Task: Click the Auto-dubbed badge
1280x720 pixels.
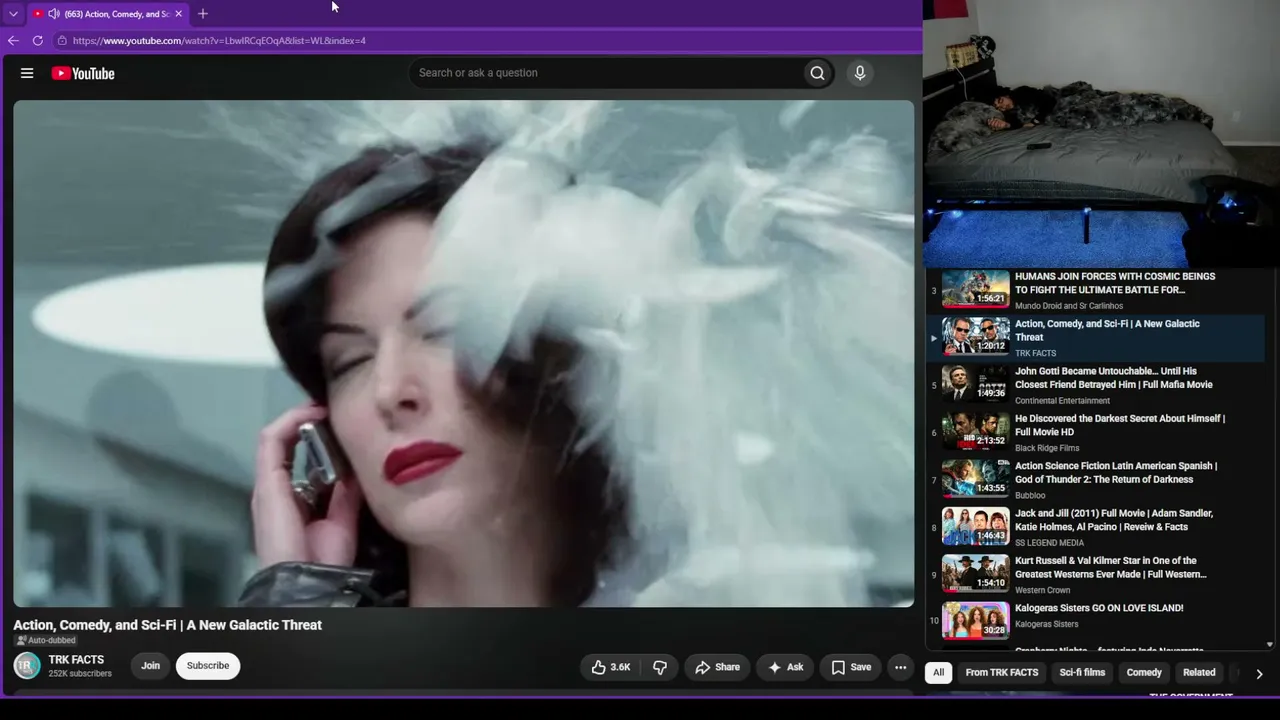Action: tap(45, 641)
